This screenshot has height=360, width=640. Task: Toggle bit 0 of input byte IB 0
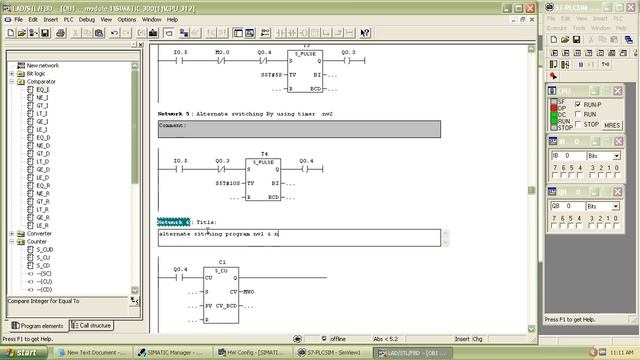[x=617, y=175]
